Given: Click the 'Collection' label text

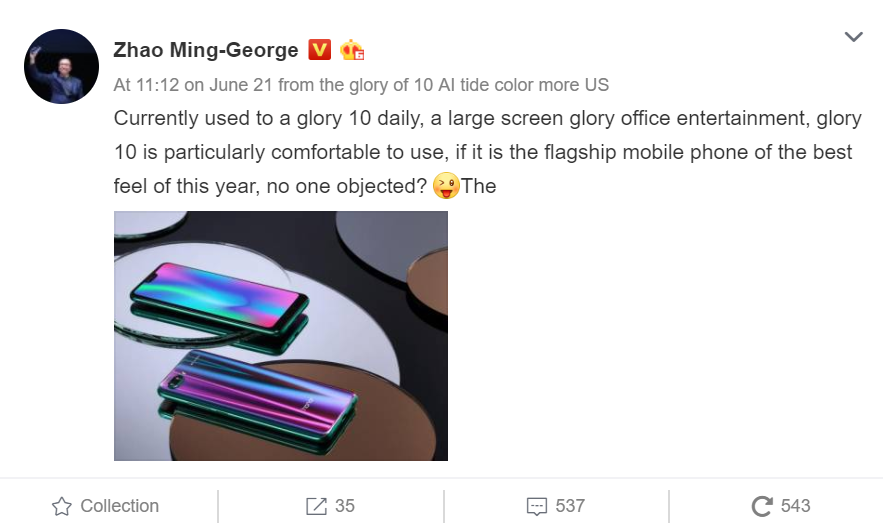Looking at the screenshot, I should (119, 506).
